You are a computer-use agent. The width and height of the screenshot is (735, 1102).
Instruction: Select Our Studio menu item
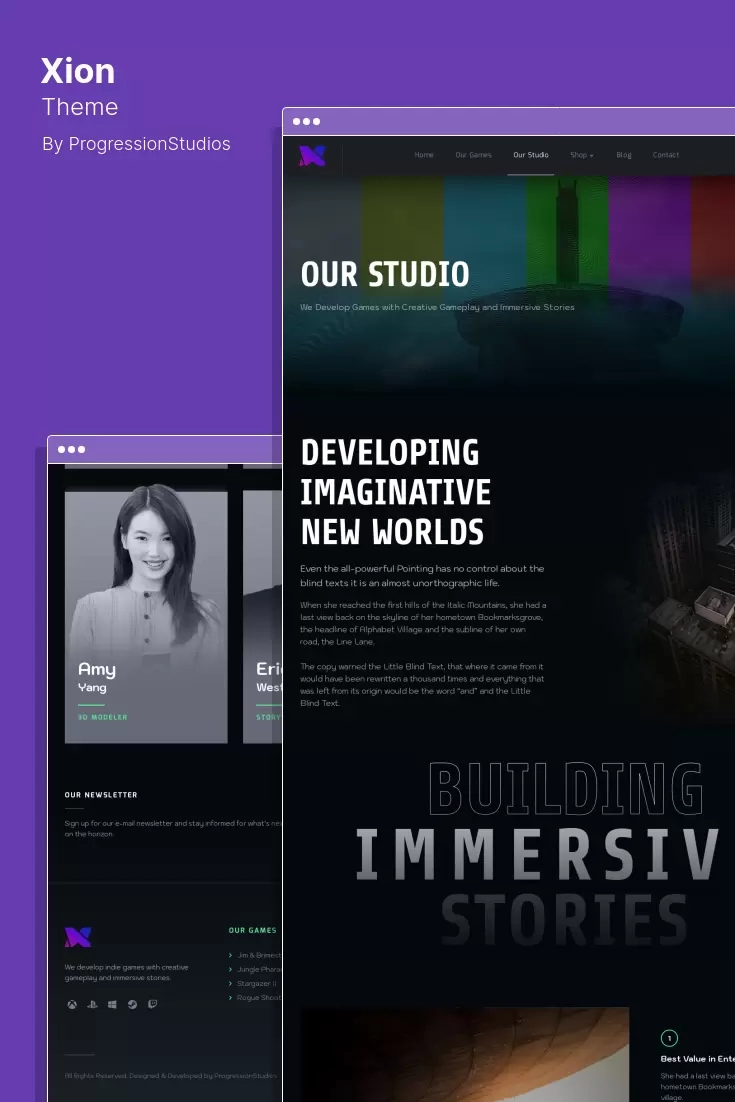531,155
